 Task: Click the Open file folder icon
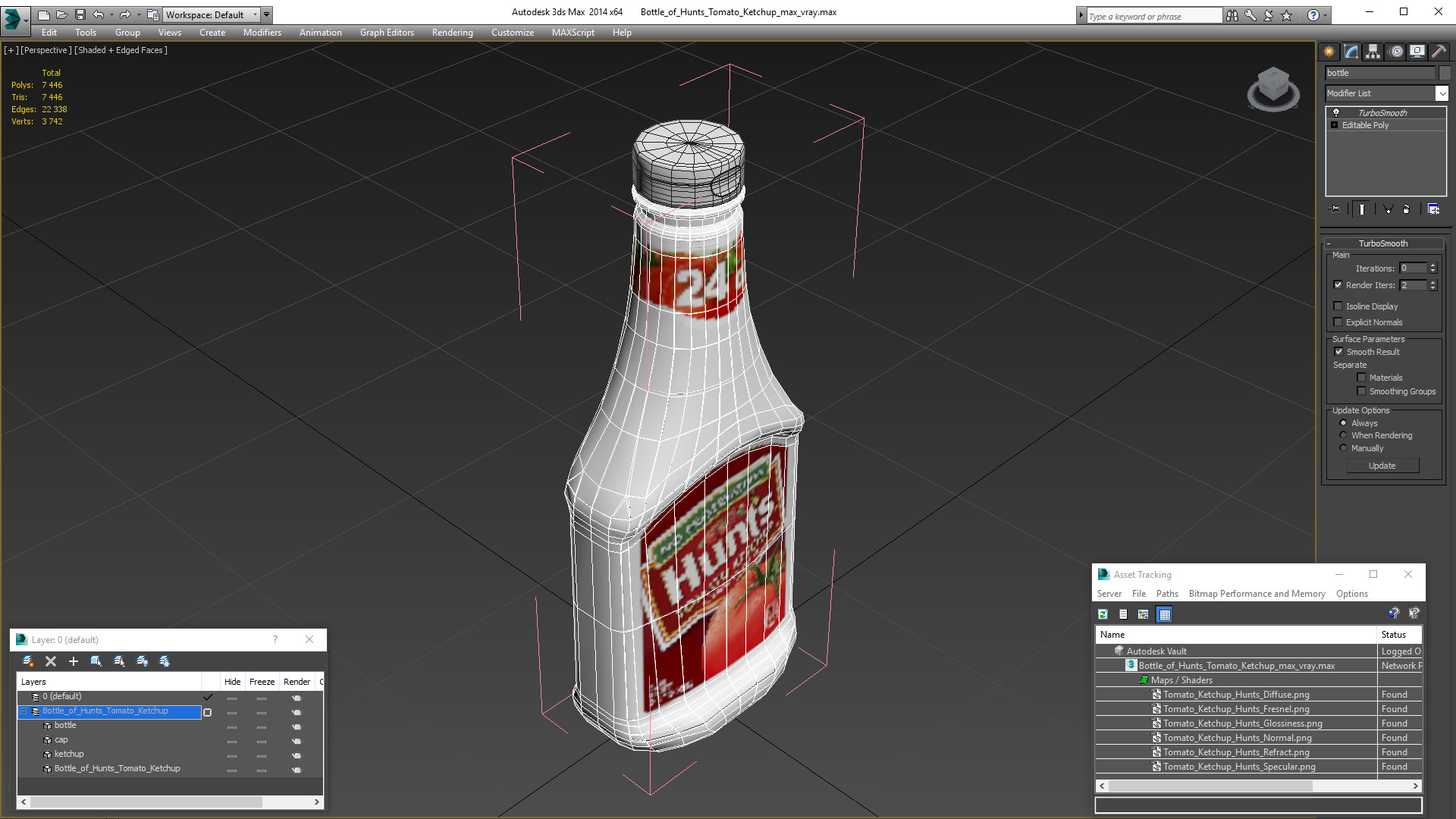point(61,14)
